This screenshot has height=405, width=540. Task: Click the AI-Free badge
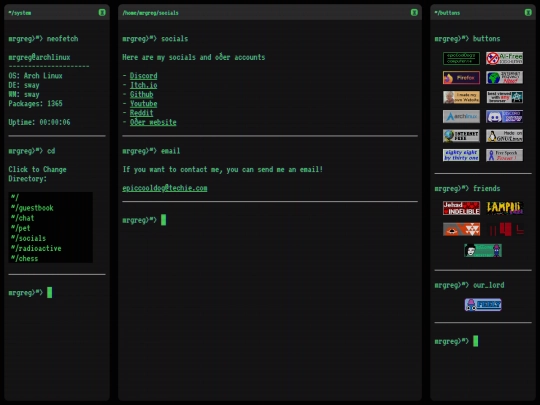pyautogui.click(x=505, y=58)
